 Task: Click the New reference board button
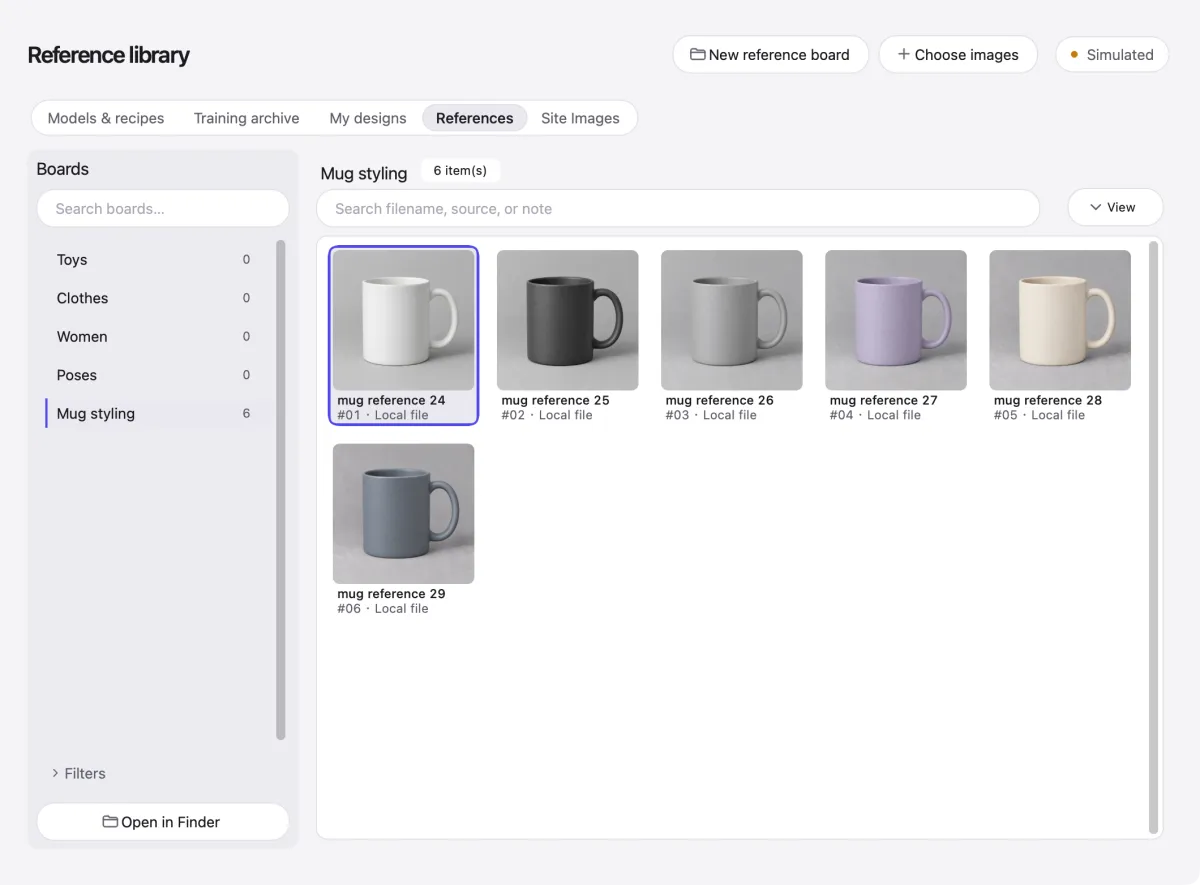(770, 55)
